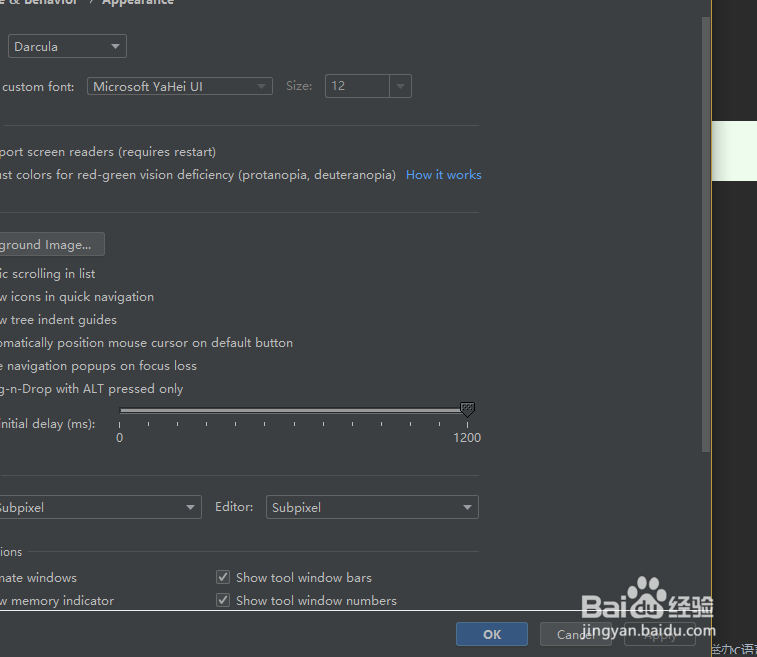Click 'Drop with ALT pressed only' text
This screenshot has width=757, height=657.
(103, 389)
